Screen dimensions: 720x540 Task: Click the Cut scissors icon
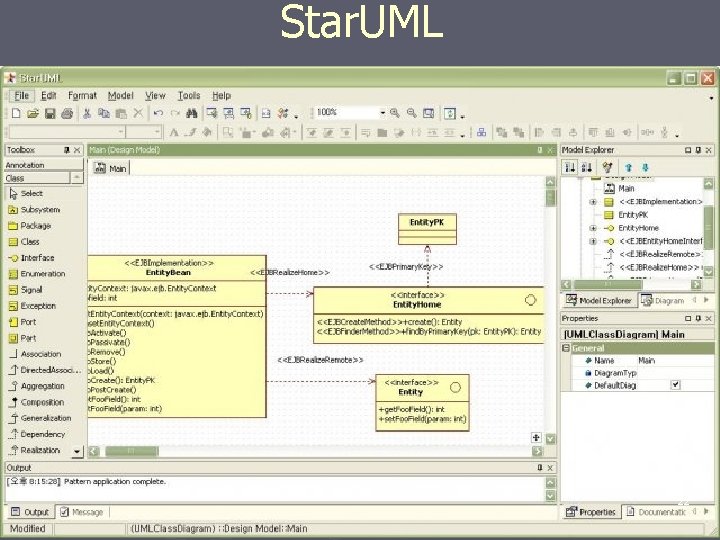coord(86,113)
